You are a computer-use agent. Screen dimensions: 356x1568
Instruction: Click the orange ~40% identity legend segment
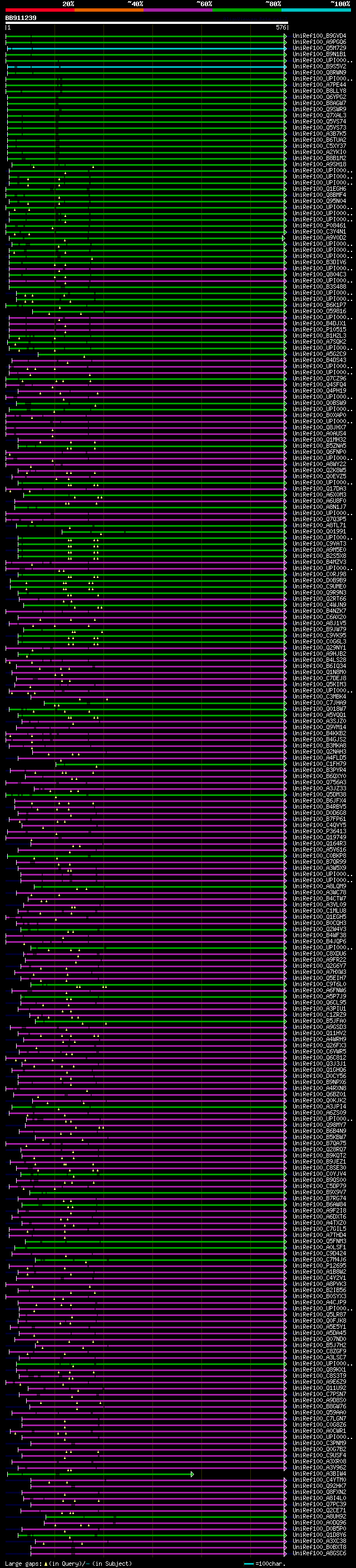tap(109, 10)
